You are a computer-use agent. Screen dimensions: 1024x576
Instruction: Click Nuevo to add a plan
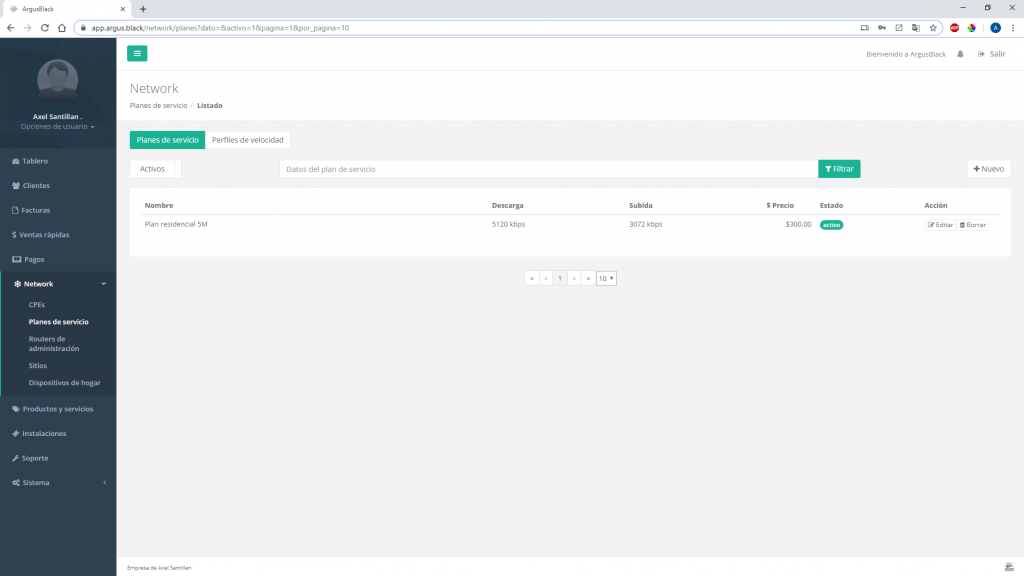[x=989, y=169]
